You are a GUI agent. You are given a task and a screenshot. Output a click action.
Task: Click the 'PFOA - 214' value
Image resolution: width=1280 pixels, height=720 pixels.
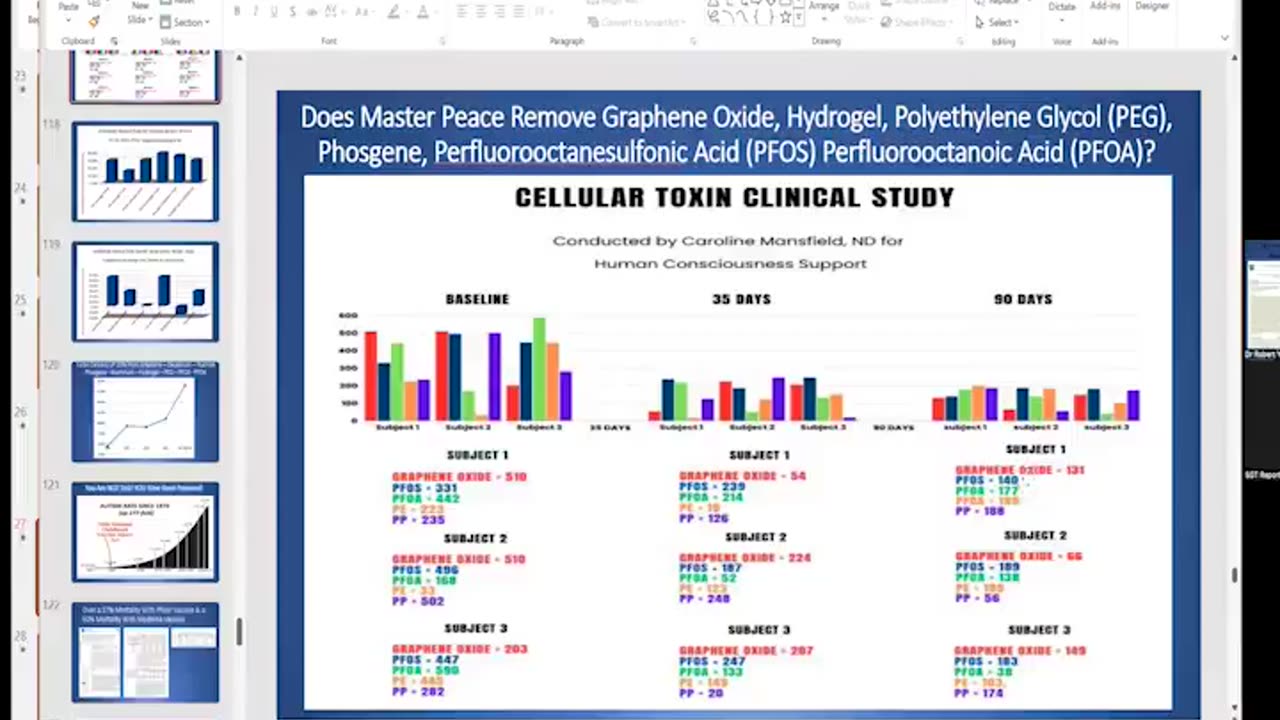711,498
